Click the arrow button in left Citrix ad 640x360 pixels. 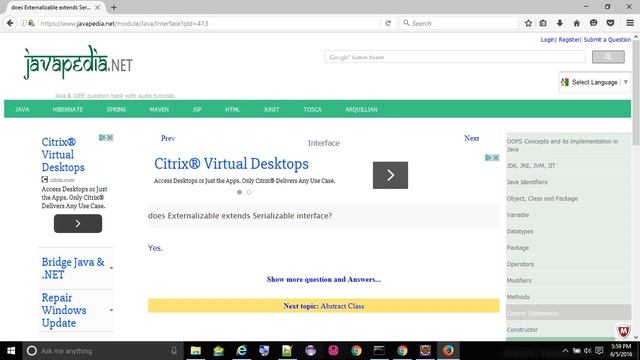78,224
